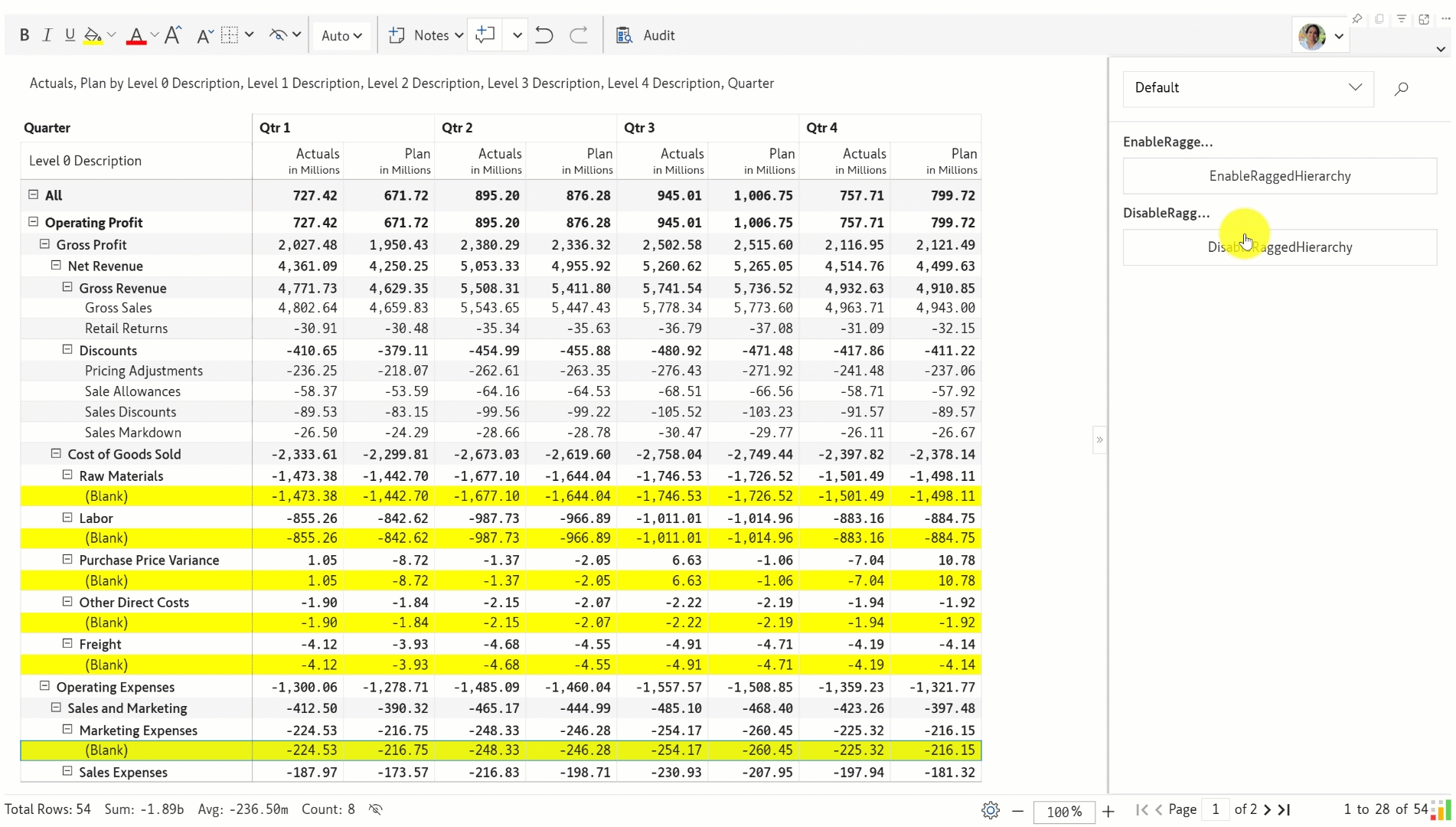Toggle bold formatting
Image resolution: width=1456 pixels, height=827 pixels.
point(24,35)
